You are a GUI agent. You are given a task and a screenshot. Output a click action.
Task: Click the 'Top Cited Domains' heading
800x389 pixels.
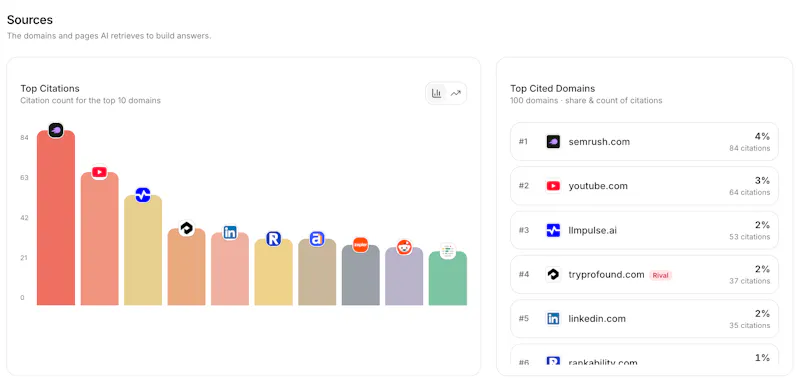(553, 89)
